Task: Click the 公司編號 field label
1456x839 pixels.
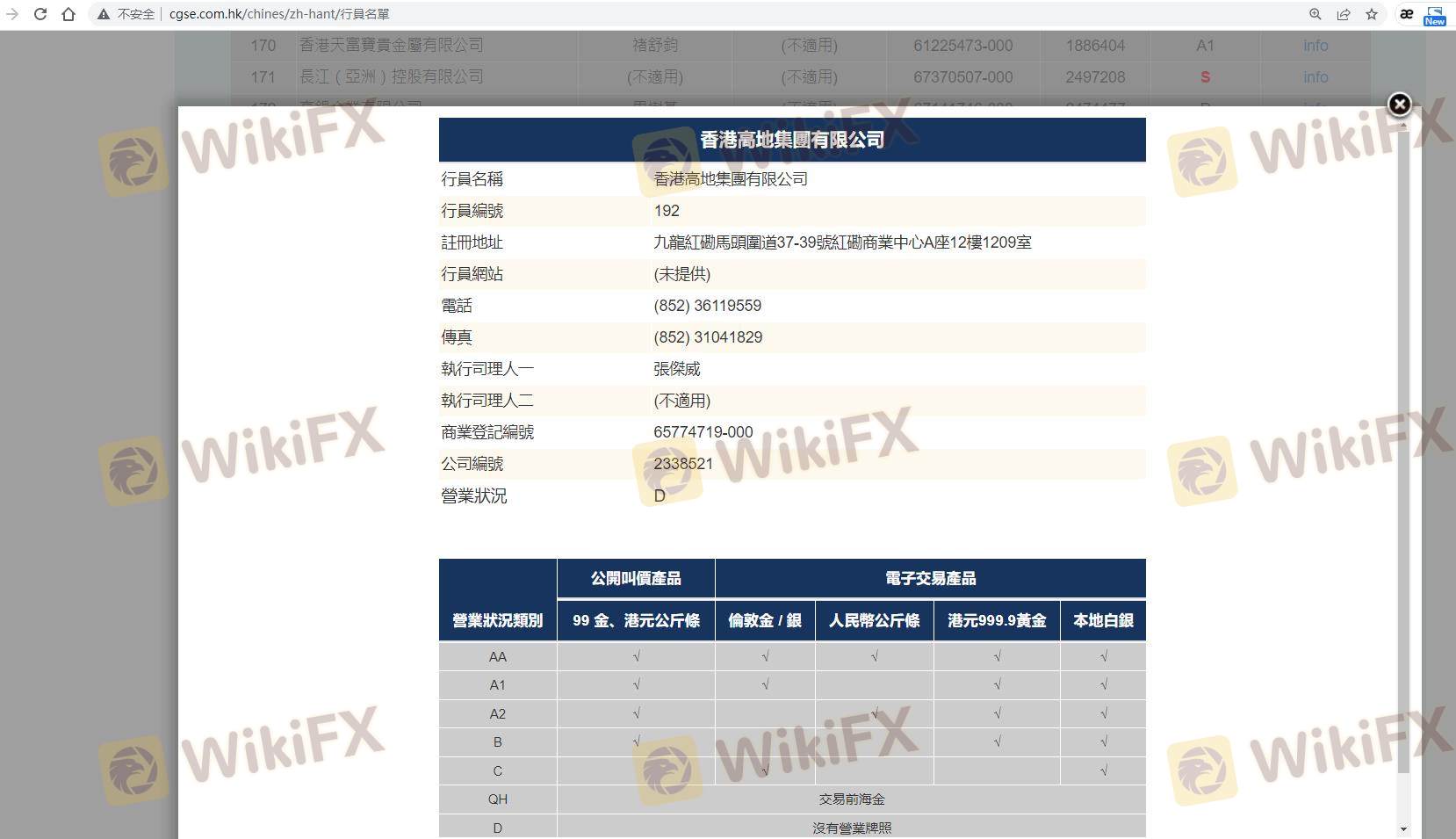Action: pyautogui.click(x=472, y=464)
